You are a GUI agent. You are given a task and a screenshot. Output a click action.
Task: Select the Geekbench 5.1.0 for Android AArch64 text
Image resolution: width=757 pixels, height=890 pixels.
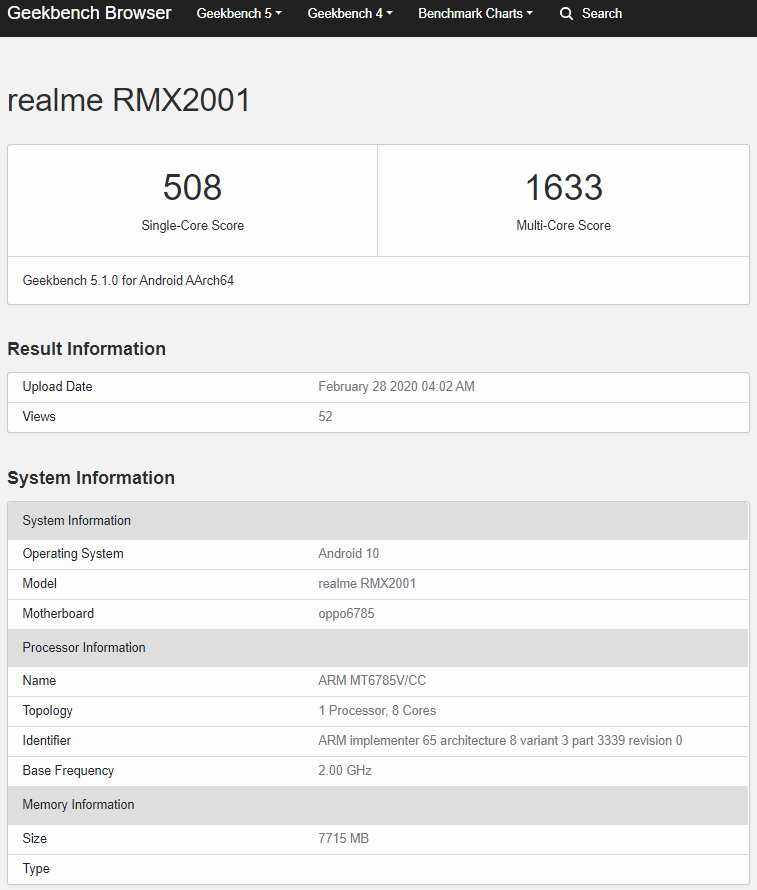pos(128,280)
